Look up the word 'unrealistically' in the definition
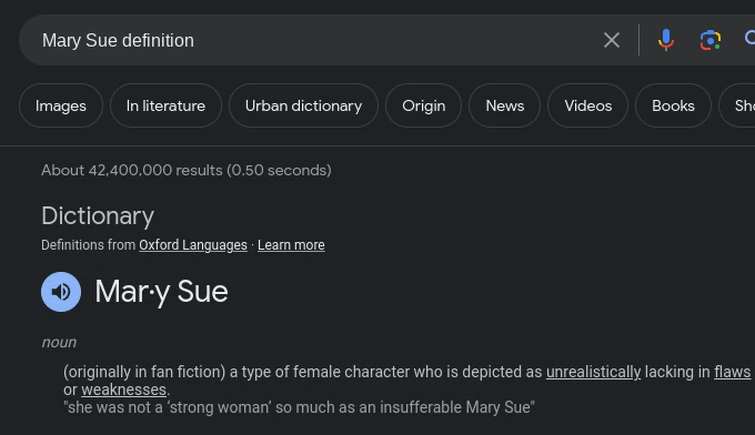The width and height of the screenshot is (755, 435). (x=593, y=372)
